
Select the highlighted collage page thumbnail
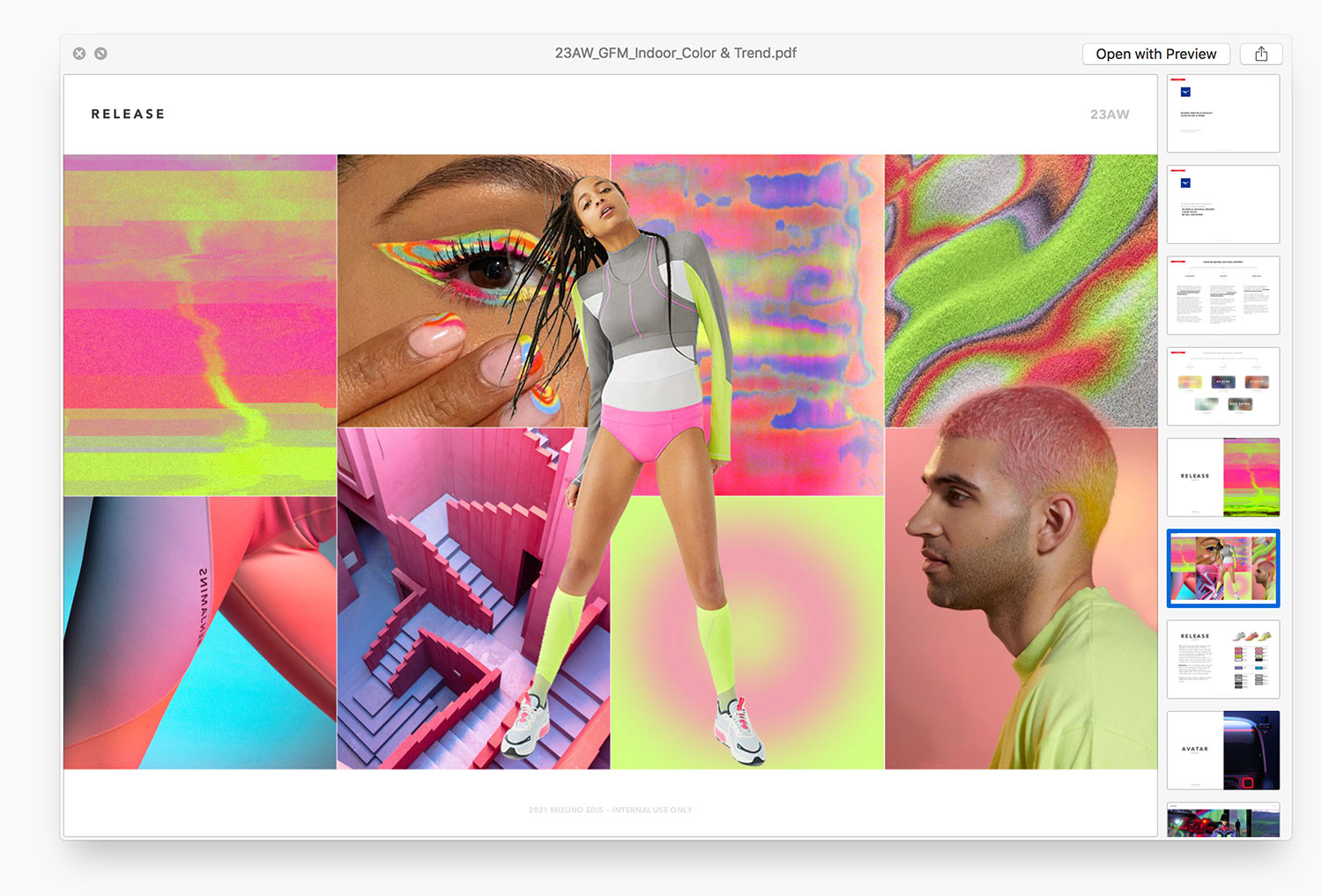(1222, 568)
